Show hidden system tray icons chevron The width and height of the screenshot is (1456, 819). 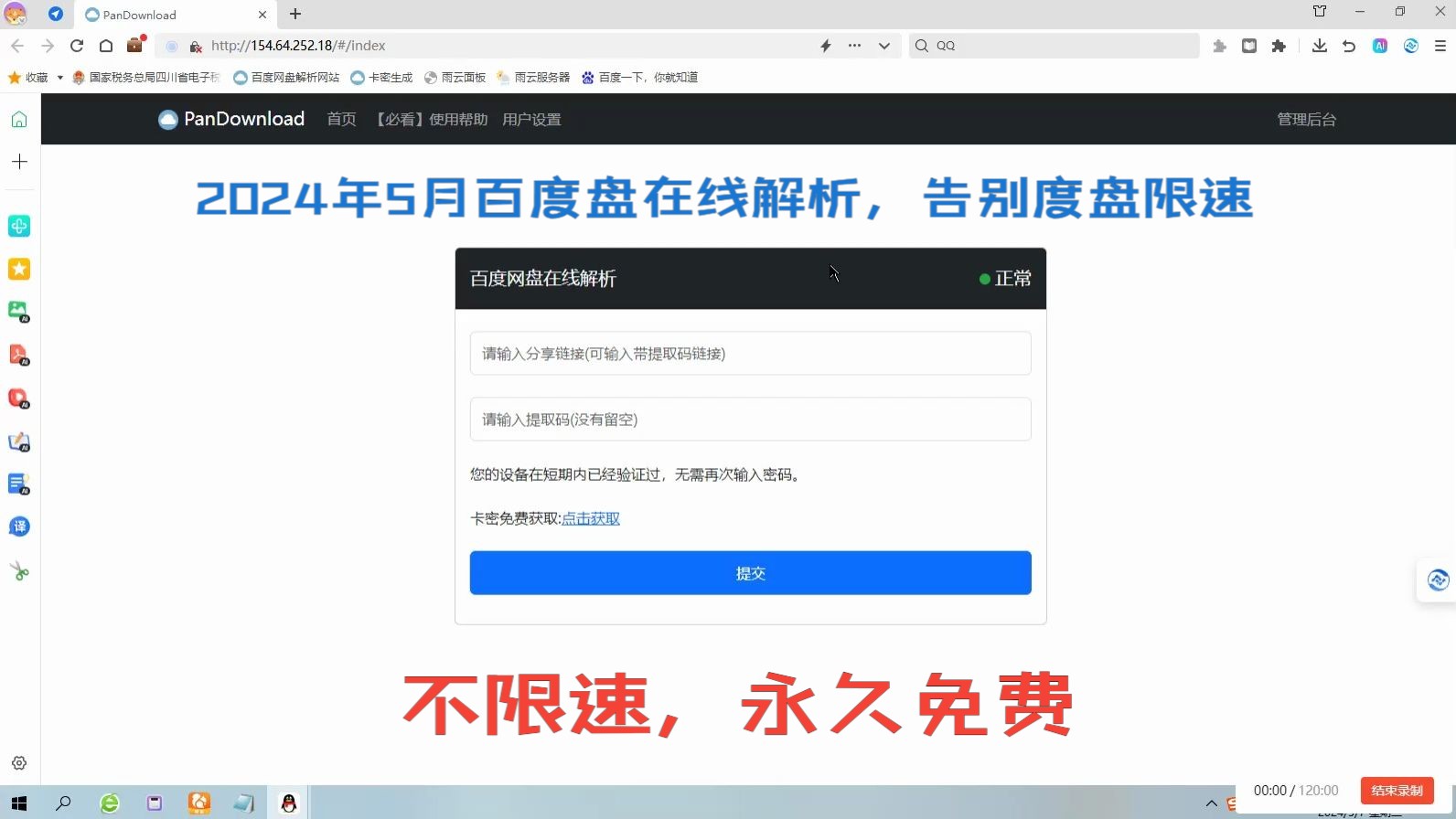(1212, 803)
